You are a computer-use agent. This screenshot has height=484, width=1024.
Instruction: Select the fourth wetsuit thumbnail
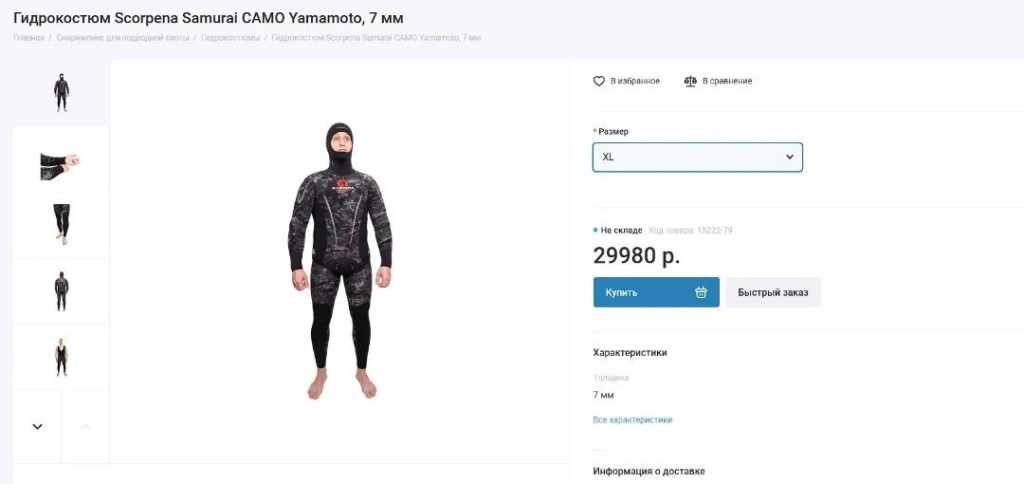point(61,291)
